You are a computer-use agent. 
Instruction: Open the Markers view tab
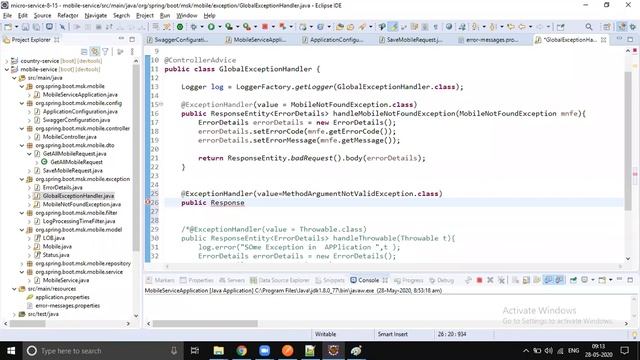[x=160, y=280]
